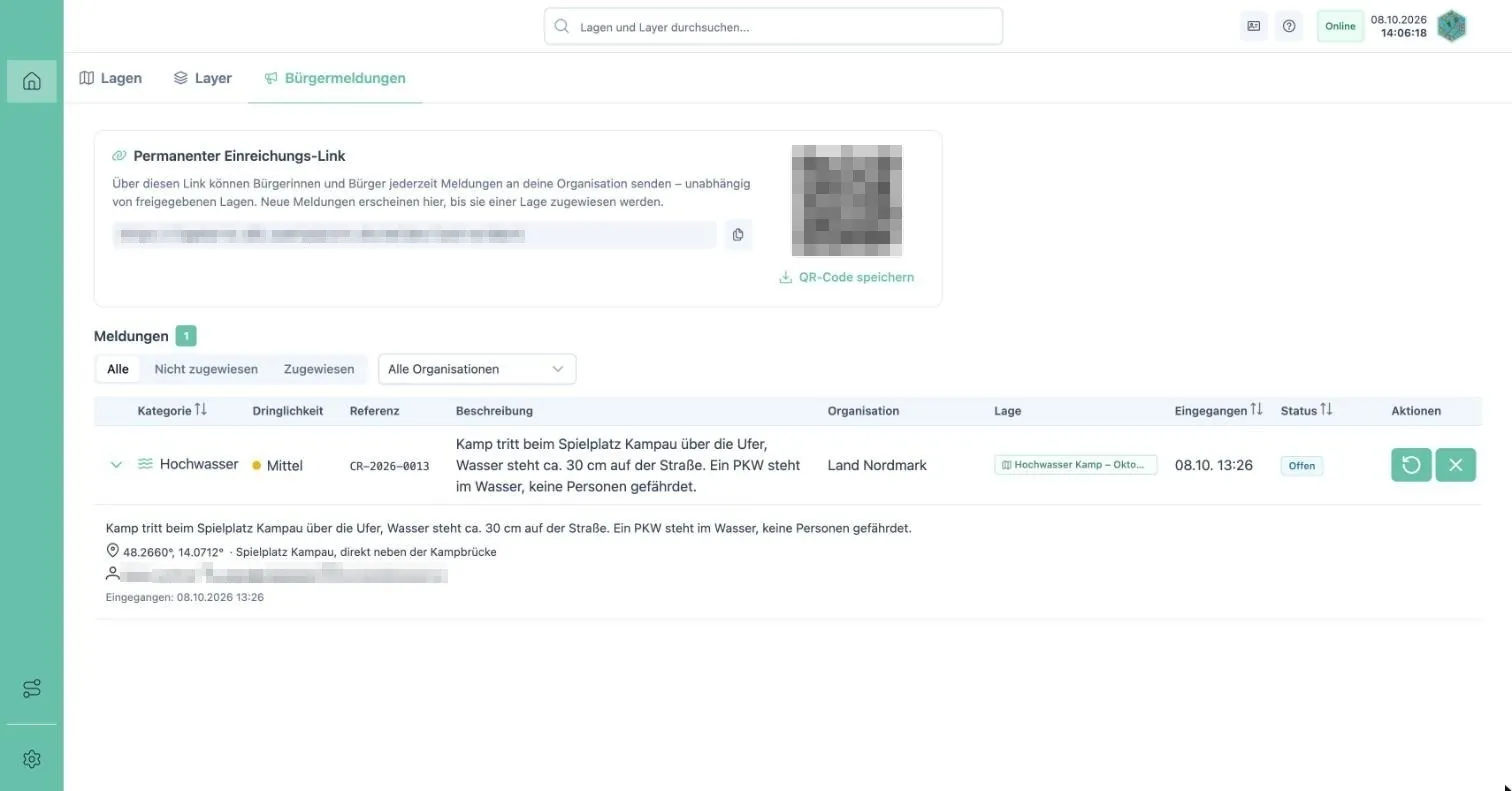1512x791 pixels.
Task: Switch to the Layer tab
Action: click(203, 78)
